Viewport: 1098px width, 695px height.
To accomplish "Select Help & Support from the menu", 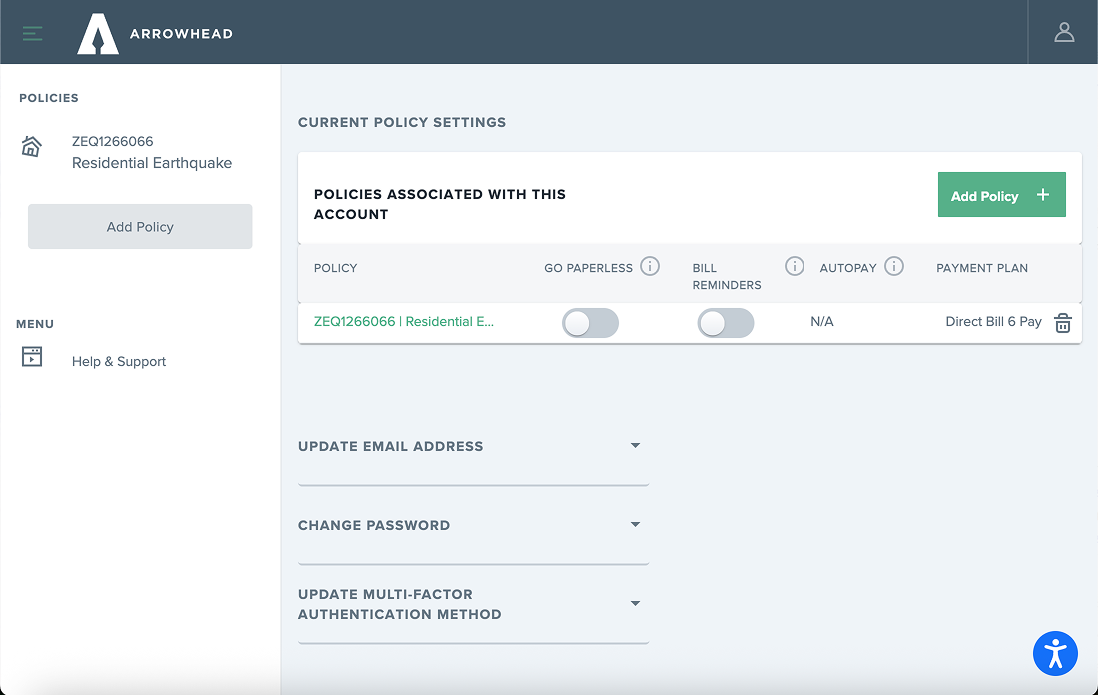I will click(118, 361).
